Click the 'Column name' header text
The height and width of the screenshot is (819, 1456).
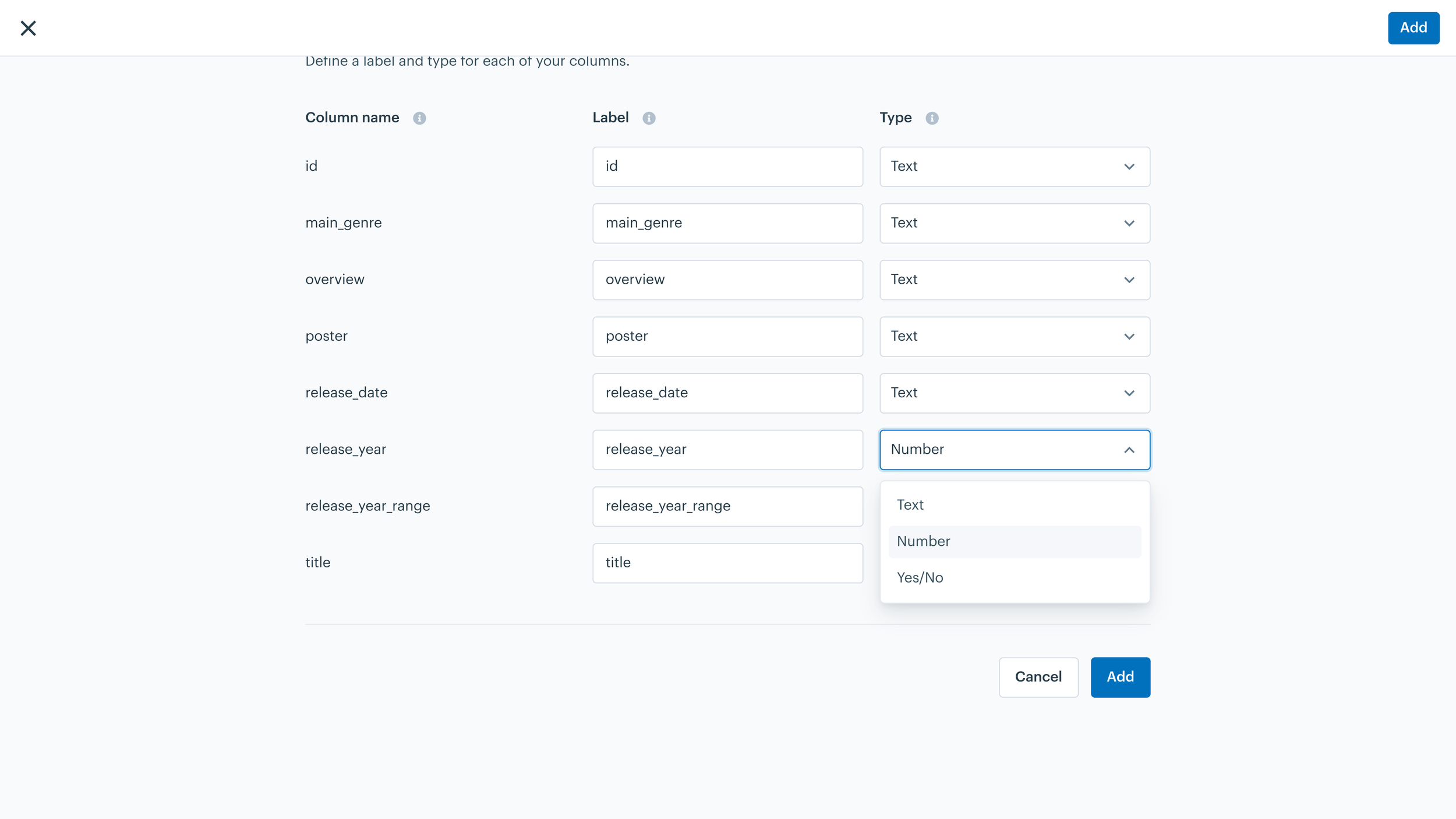(352, 118)
